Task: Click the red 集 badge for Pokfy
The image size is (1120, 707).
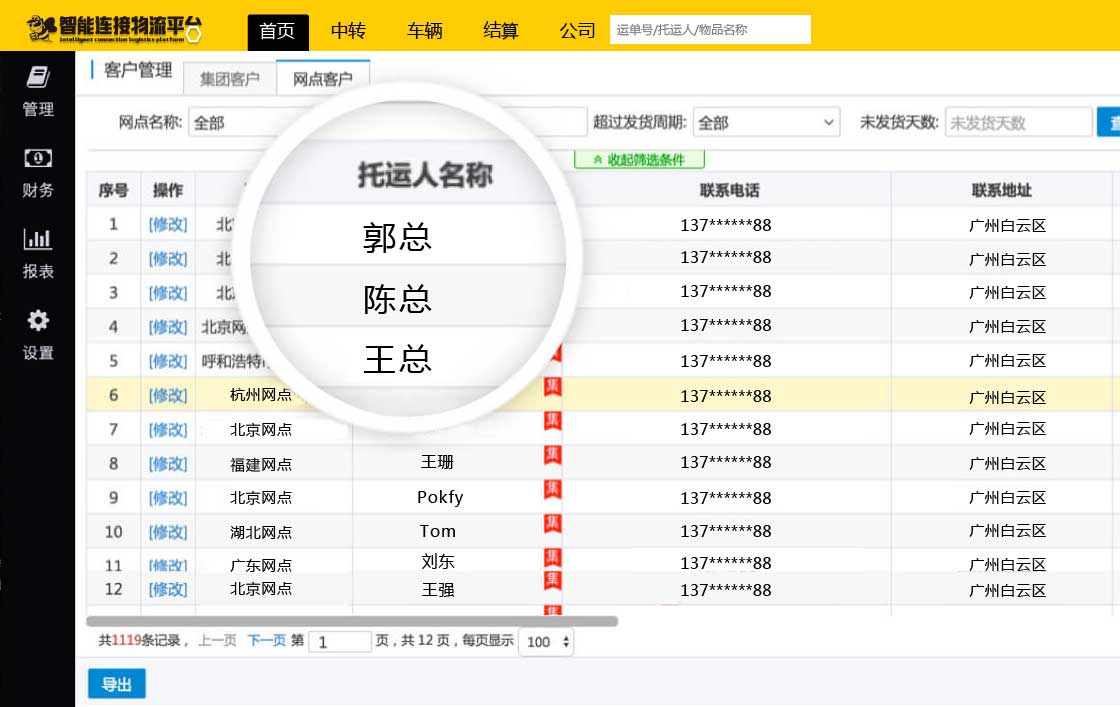Action: click(x=552, y=490)
